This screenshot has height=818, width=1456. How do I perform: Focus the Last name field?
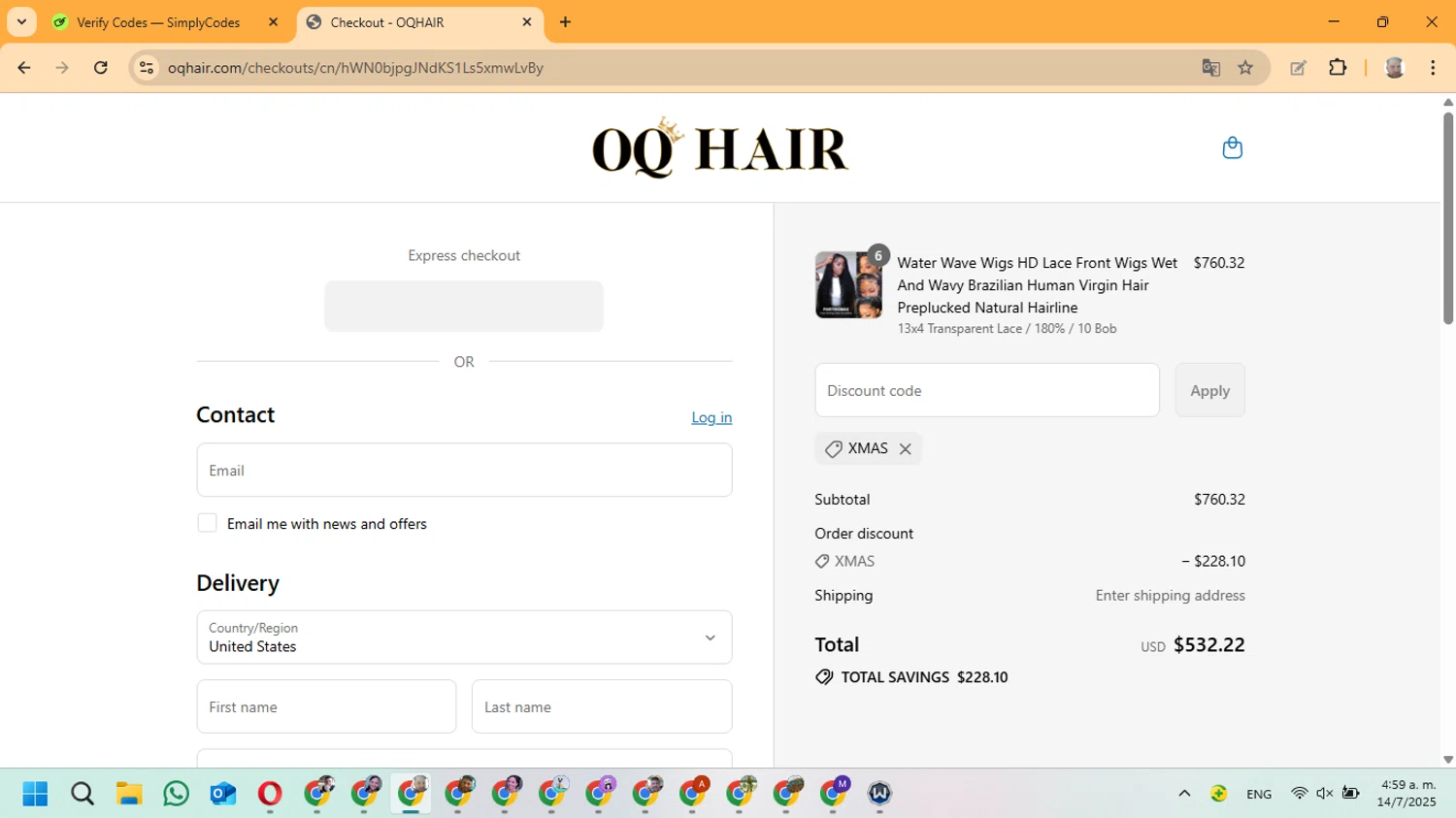[x=602, y=706]
